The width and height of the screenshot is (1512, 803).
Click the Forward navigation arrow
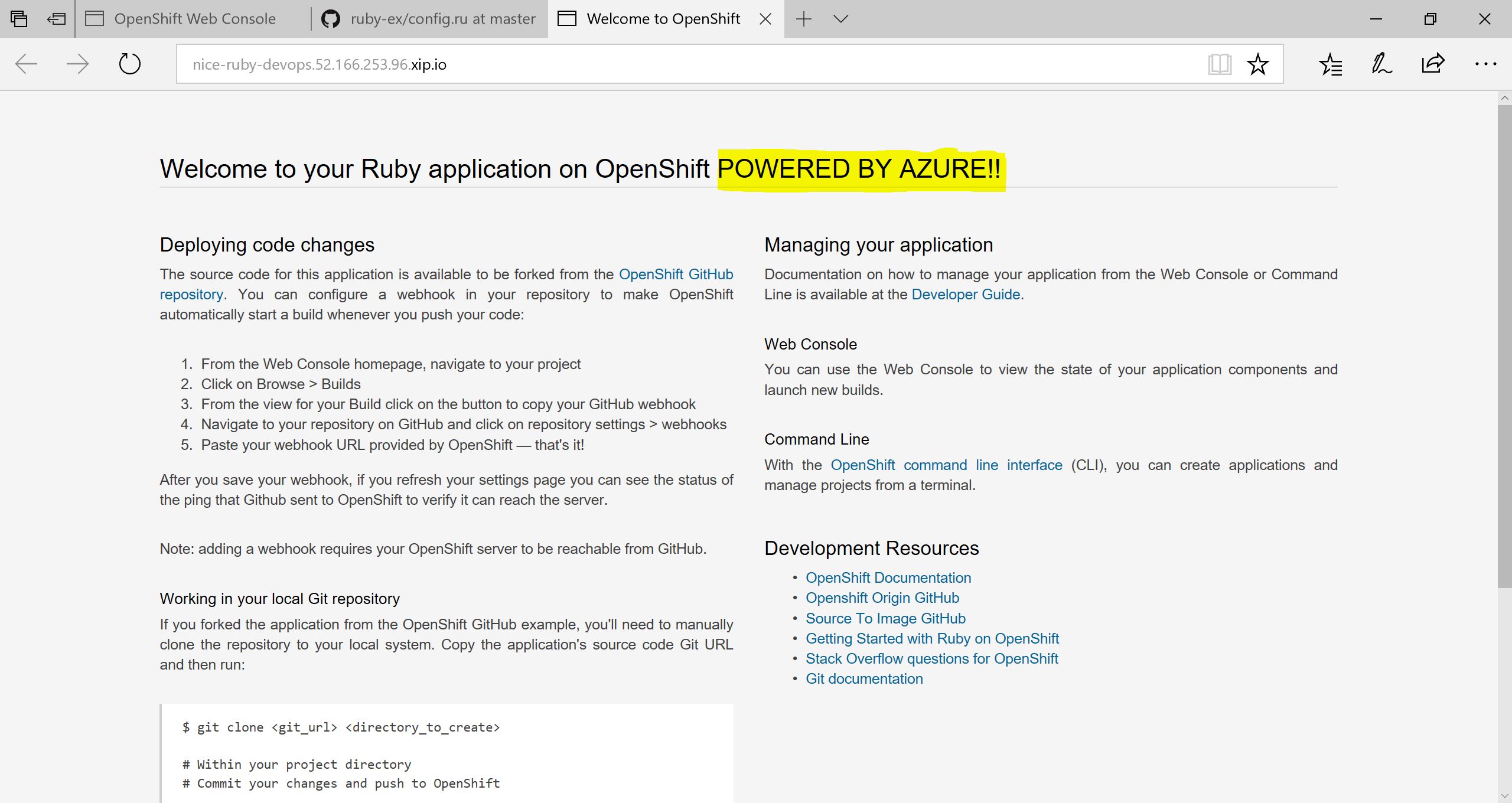pyautogui.click(x=77, y=64)
